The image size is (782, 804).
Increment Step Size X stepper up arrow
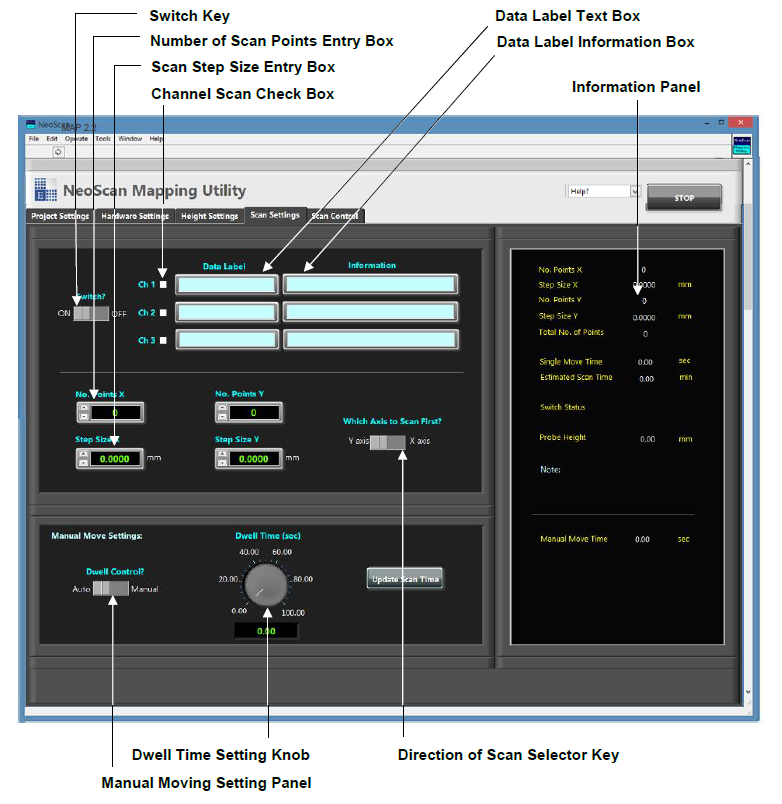(83, 454)
